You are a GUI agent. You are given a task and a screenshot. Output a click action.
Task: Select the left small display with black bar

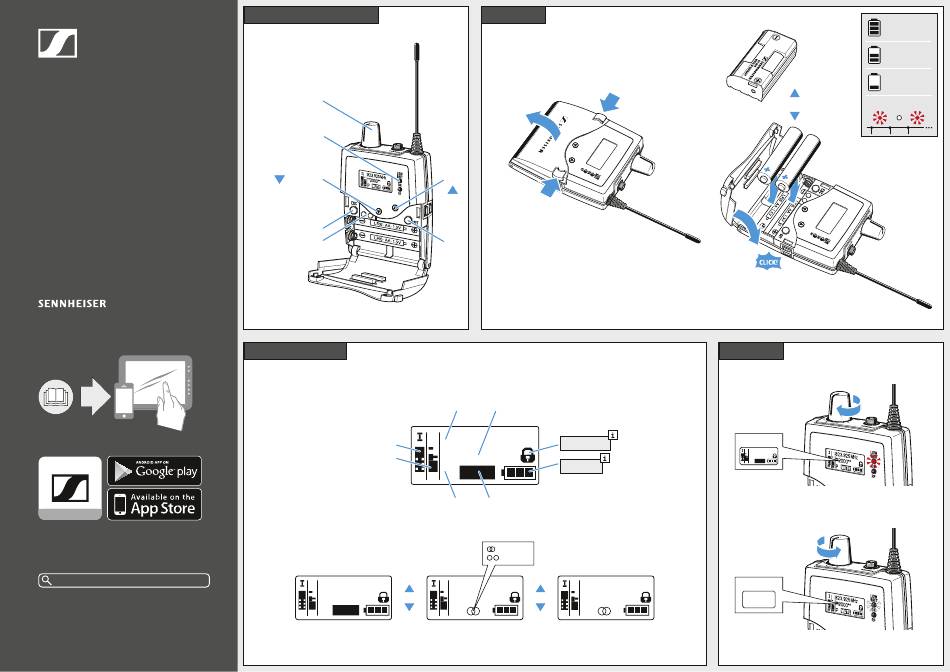(344, 598)
